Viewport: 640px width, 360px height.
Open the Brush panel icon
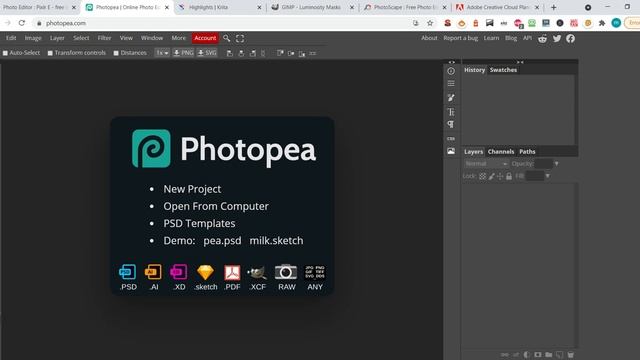click(451, 98)
